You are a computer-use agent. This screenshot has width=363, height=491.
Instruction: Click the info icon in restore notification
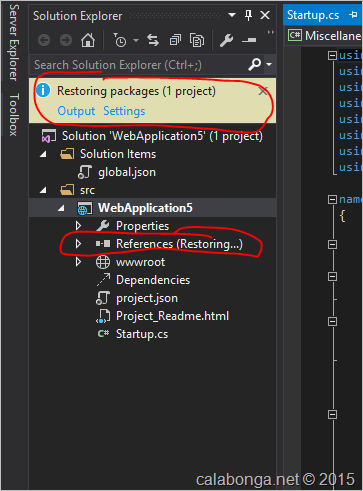point(43,90)
